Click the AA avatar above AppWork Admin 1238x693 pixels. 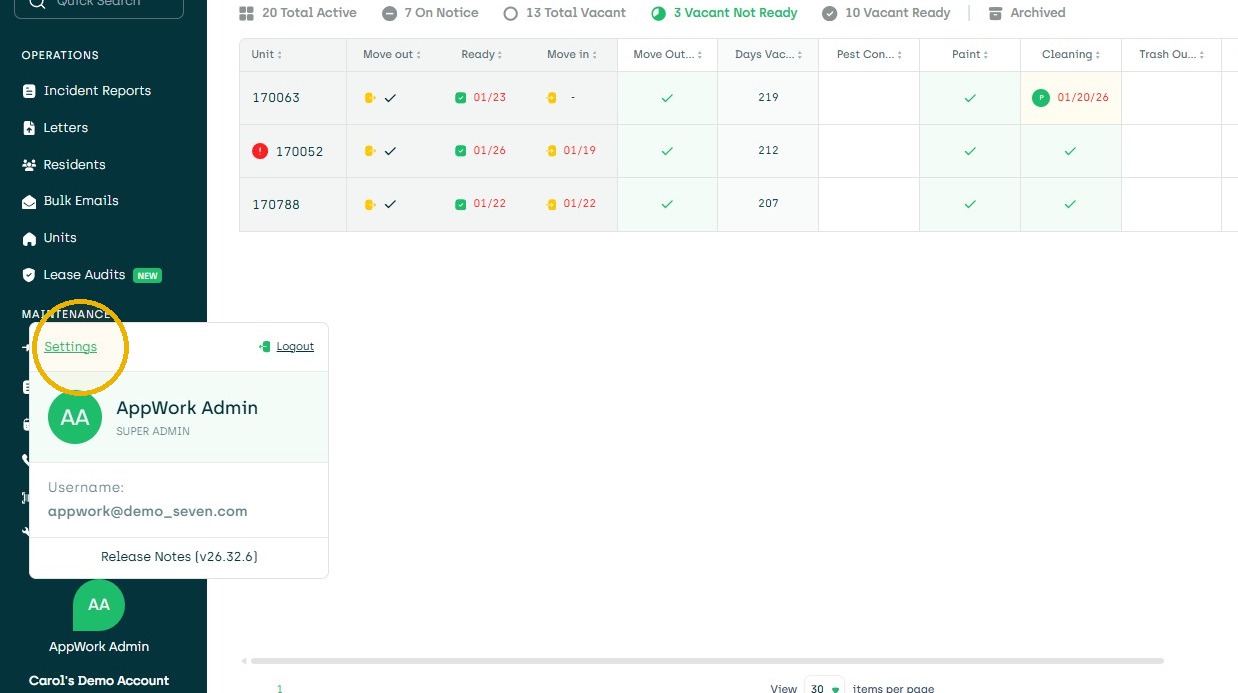tap(99, 605)
